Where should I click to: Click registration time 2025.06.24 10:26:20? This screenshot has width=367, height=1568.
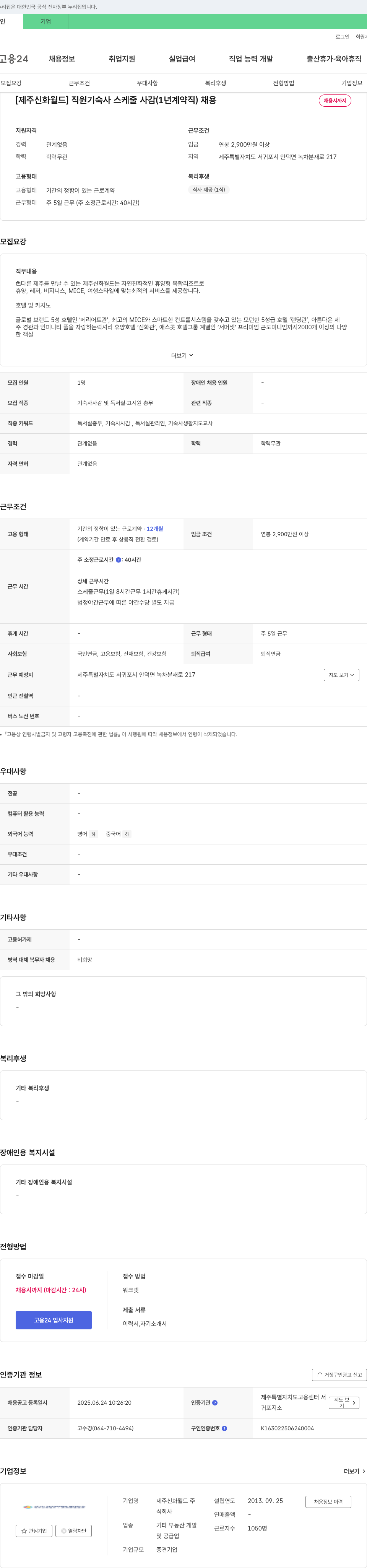(104, 1403)
